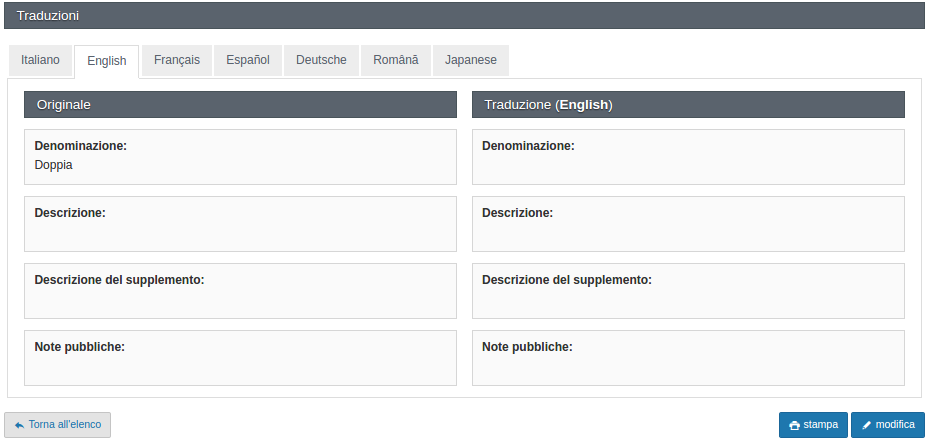Click the original Denominazione box containing Doppia

[x=240, y=157]
